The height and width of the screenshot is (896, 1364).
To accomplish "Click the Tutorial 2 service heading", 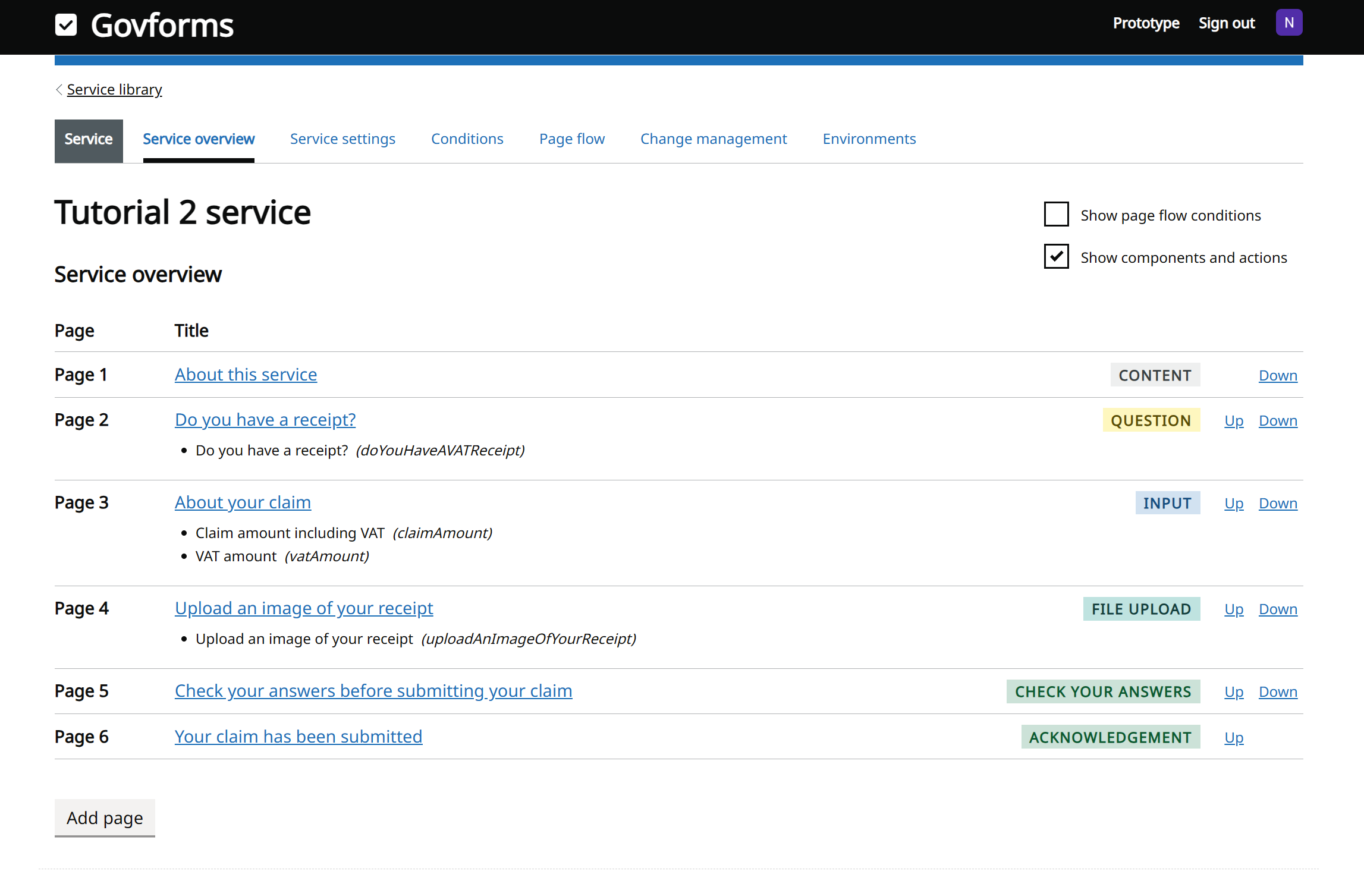I will [x=183, y=212].
